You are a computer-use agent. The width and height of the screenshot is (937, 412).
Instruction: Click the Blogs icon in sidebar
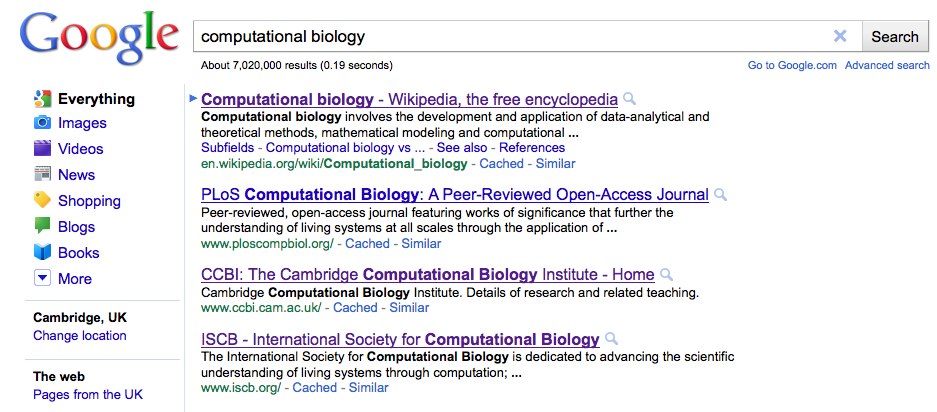click(42, 227)
